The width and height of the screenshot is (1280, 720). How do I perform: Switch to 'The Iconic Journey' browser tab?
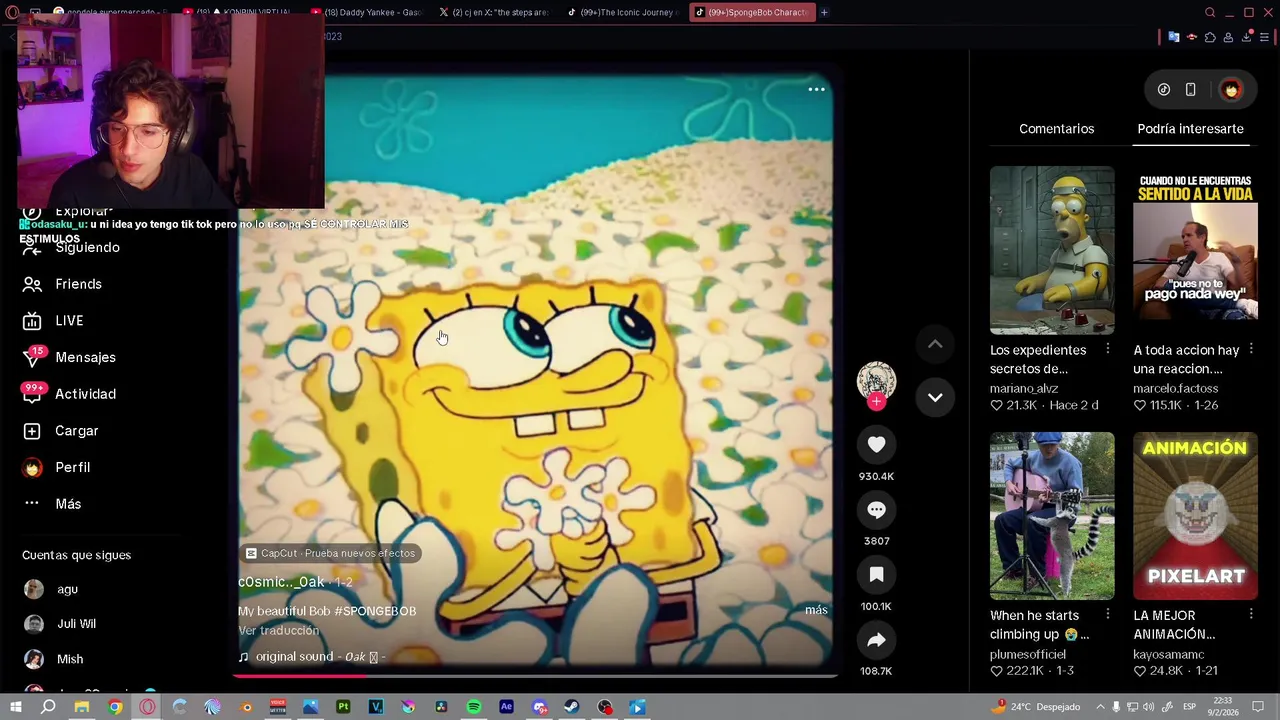pos(624,12)
